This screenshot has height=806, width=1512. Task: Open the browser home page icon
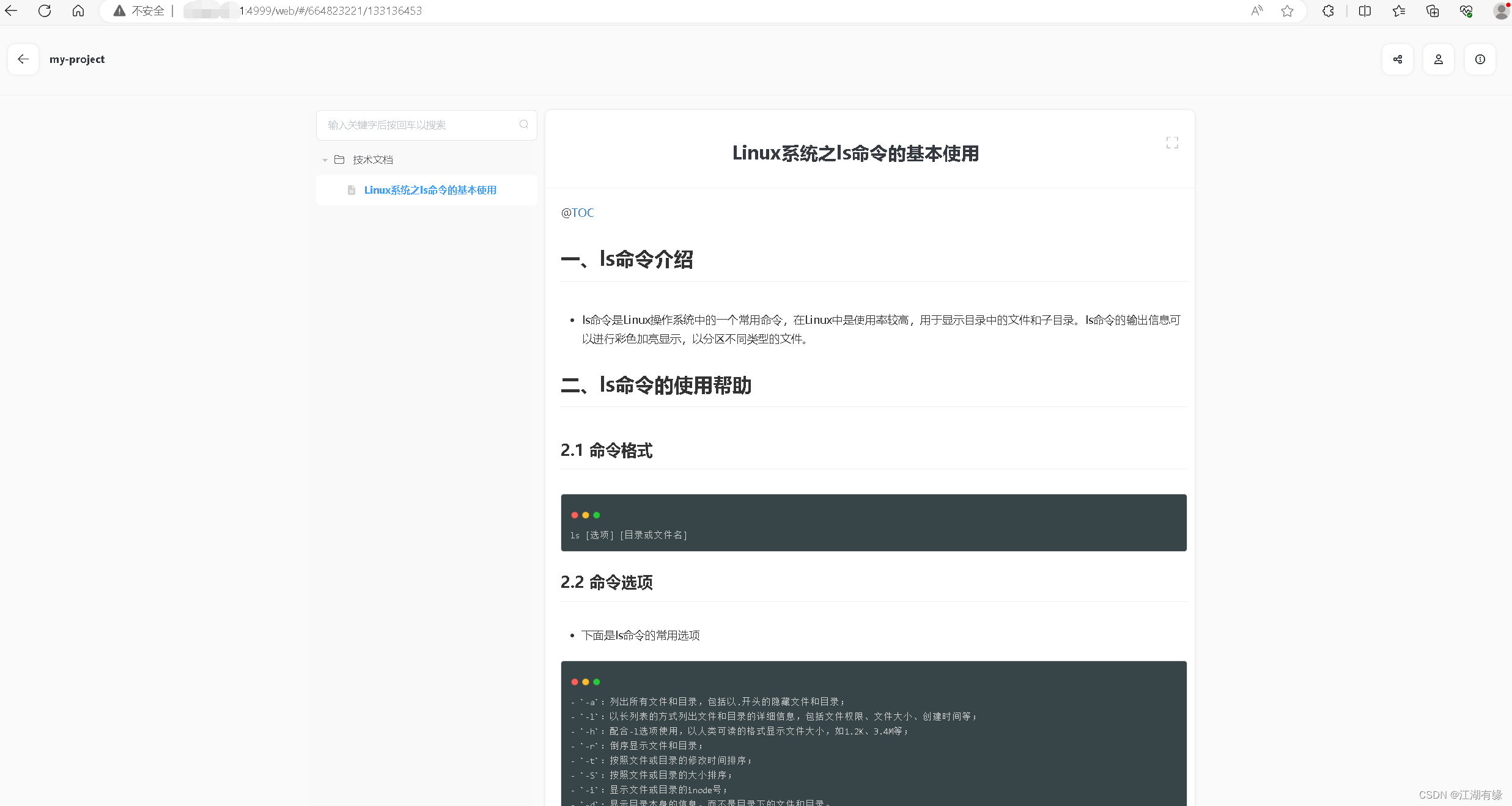(78, 10)
